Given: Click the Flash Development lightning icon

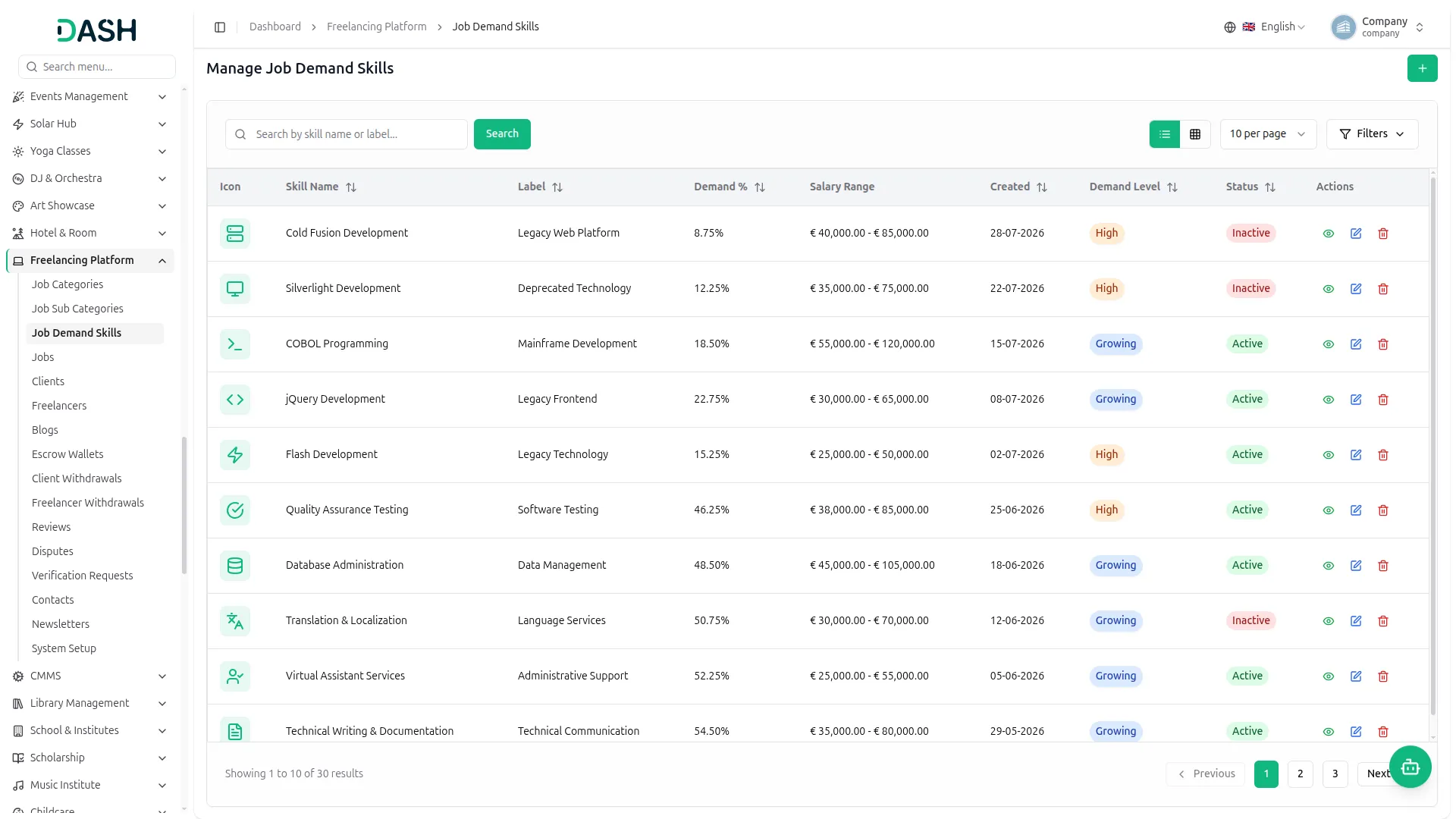Looking at the screenshot, I should tap(235, 455).
